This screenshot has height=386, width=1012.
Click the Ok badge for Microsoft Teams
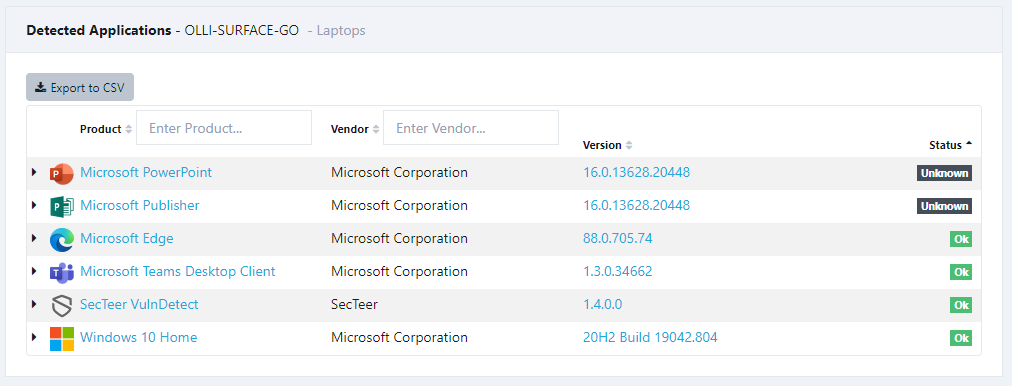tap(961, 272)
